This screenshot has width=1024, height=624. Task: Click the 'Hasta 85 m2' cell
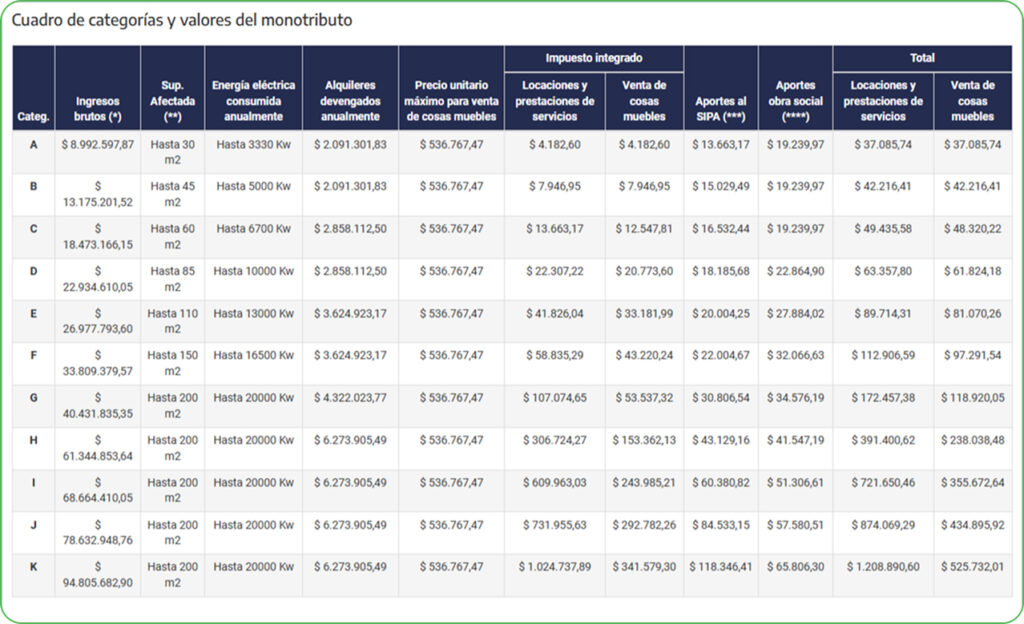[172, 278]
